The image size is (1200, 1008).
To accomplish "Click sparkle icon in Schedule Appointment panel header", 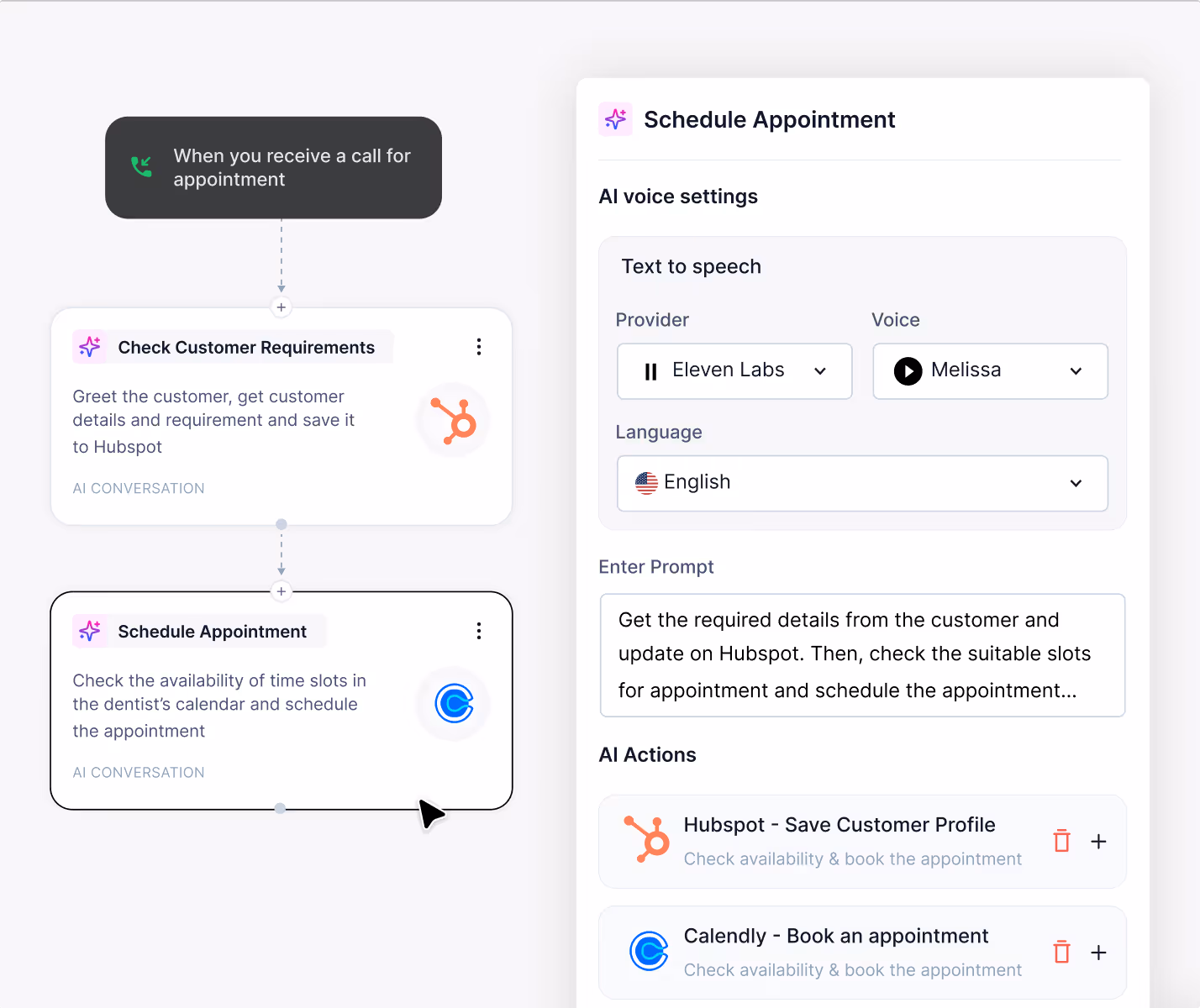I will click(x=615, y=119).
